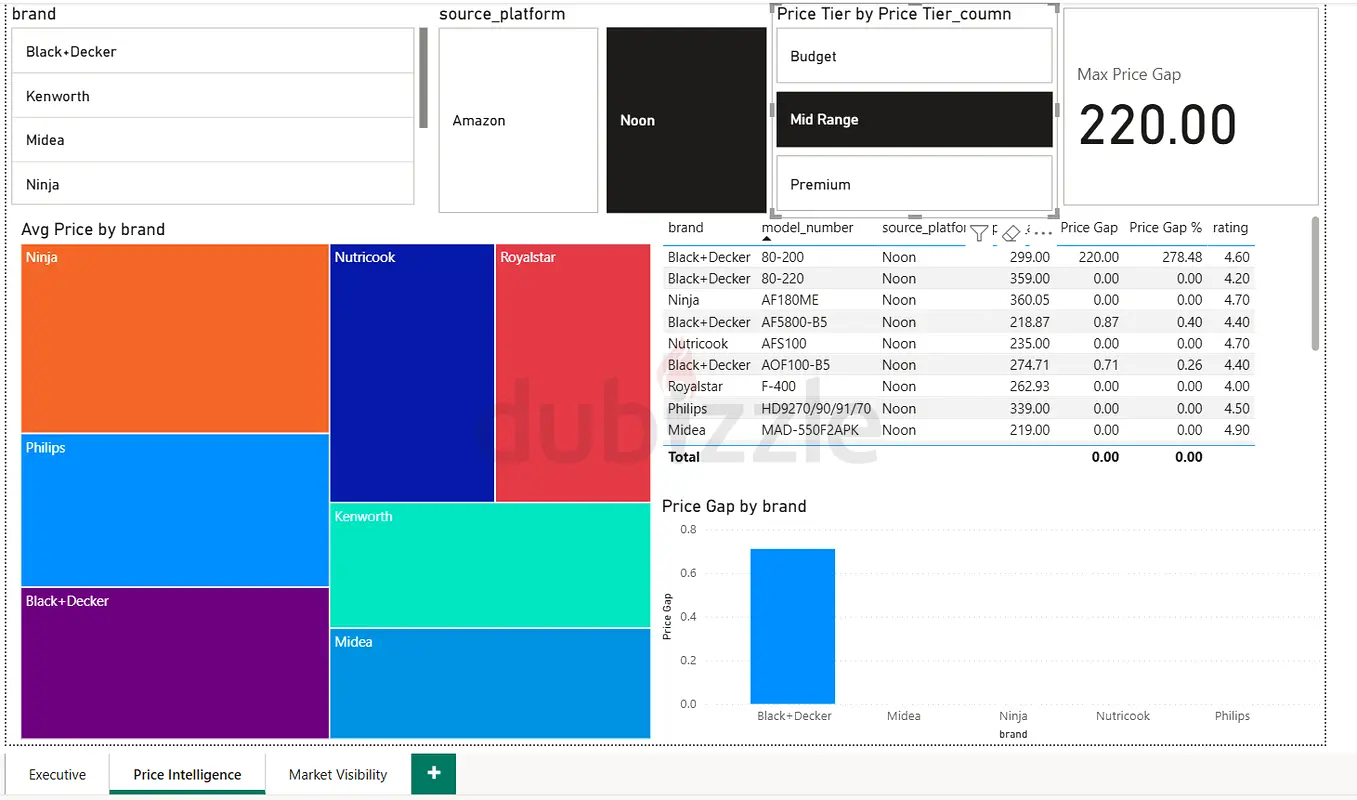Sort table by the brand column header
Screen dimensions: 1357x800
pos(686,228)
